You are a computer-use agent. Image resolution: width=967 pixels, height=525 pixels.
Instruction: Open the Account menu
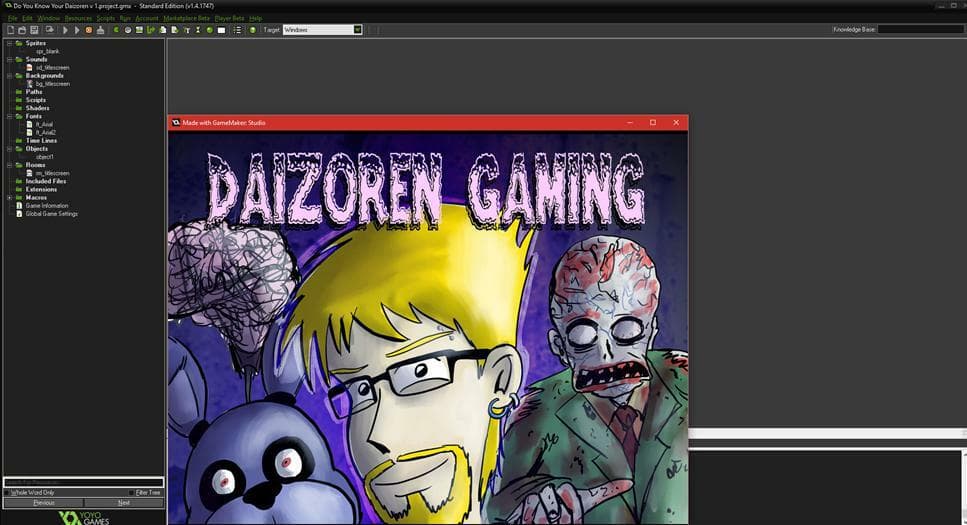[147, 19]
